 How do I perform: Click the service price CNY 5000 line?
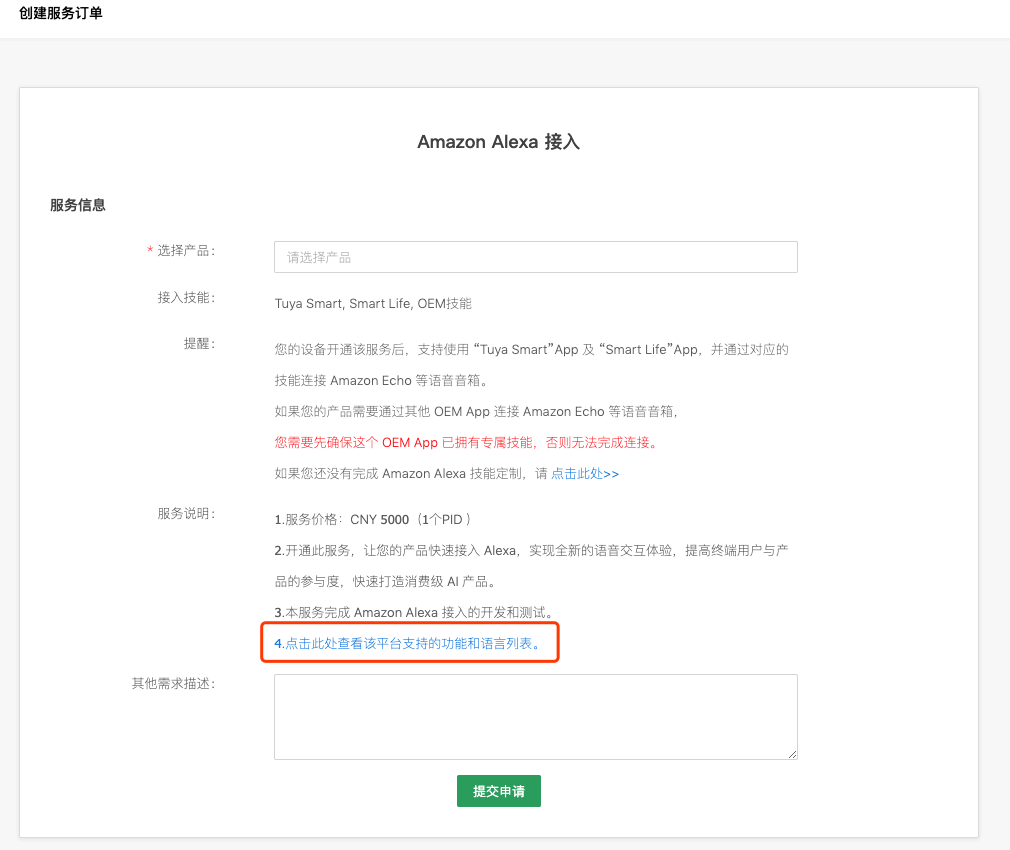point(373,520)
